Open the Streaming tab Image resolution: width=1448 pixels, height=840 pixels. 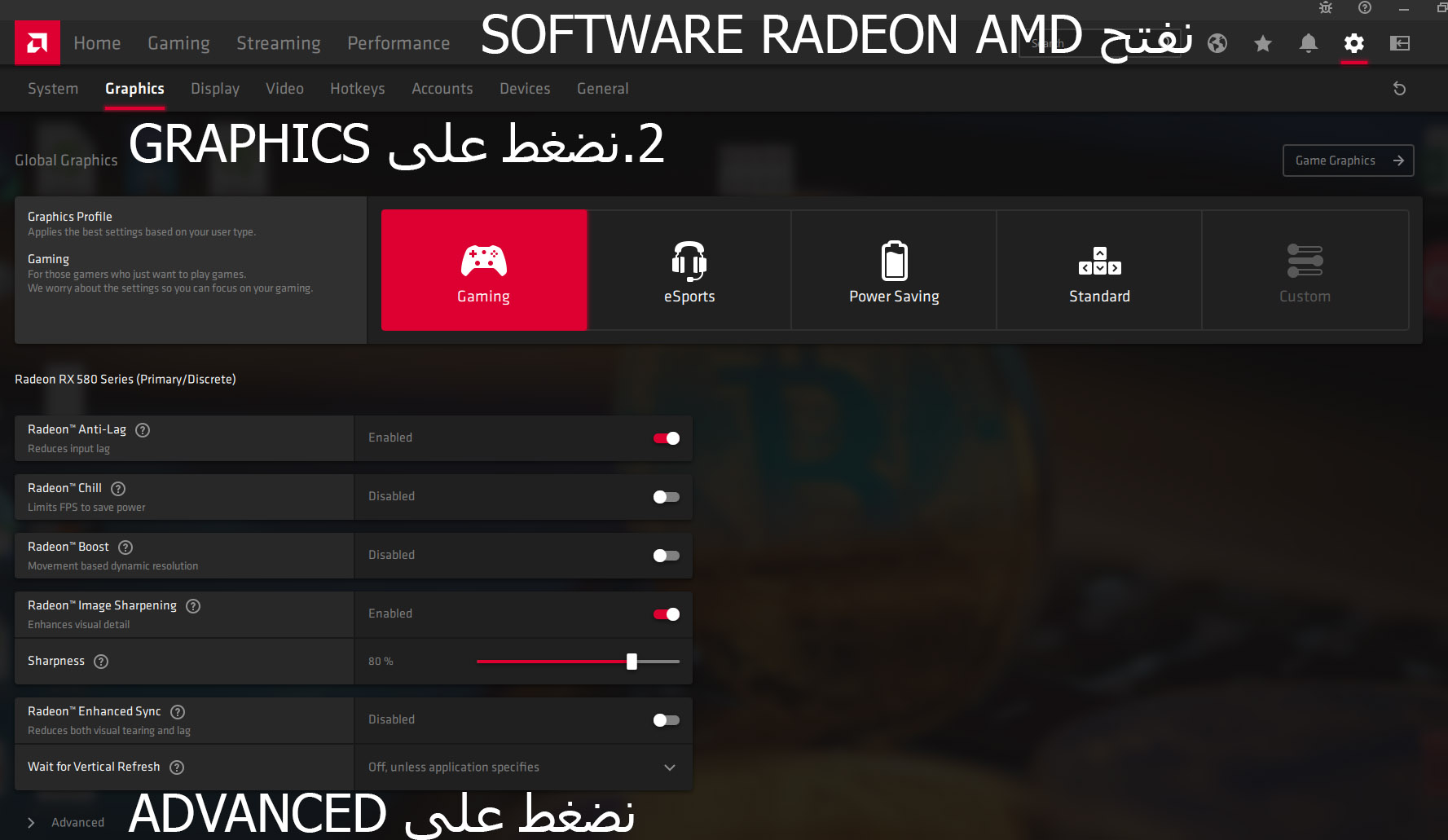[x=279, y=43]
